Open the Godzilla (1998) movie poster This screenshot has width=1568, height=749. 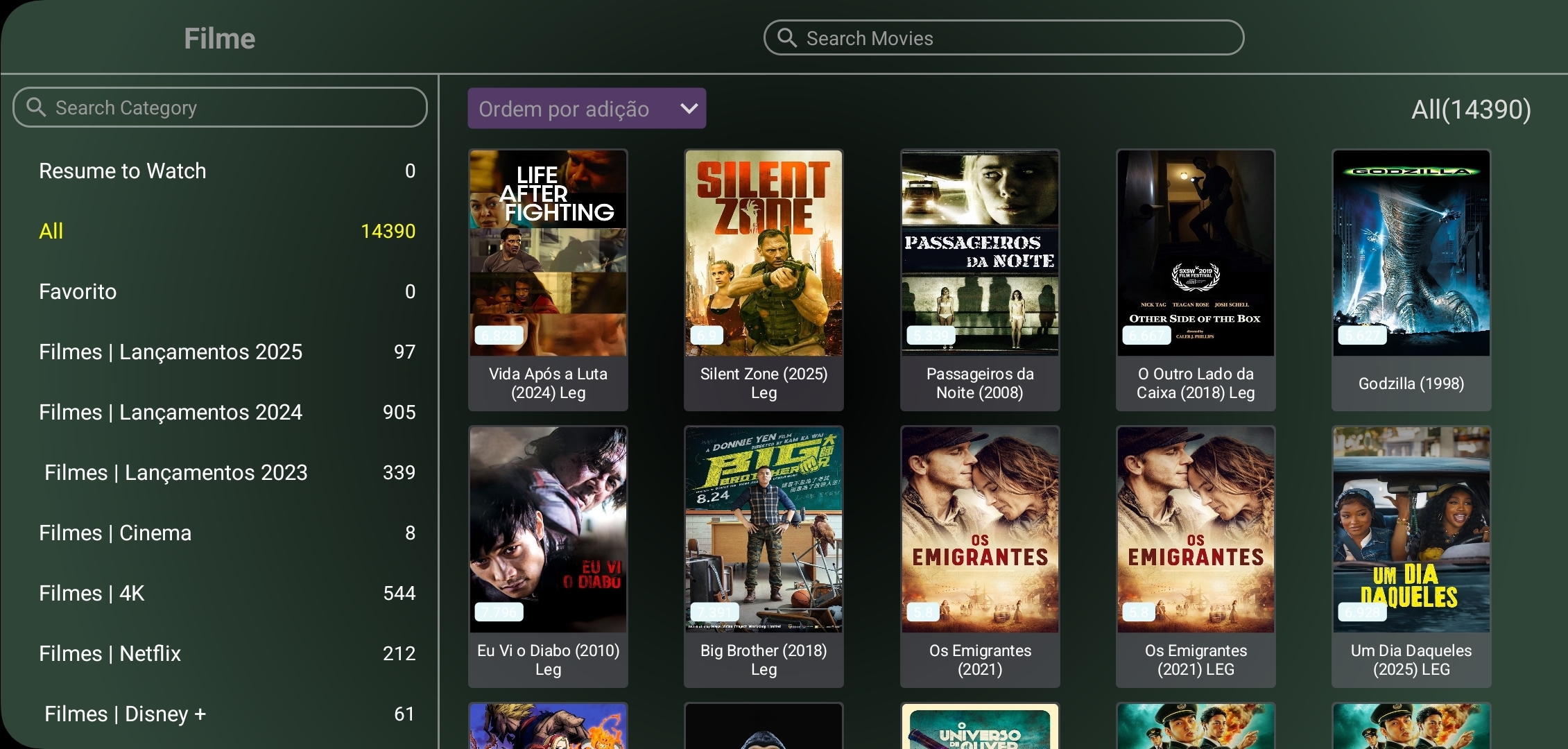(1411, 253)
